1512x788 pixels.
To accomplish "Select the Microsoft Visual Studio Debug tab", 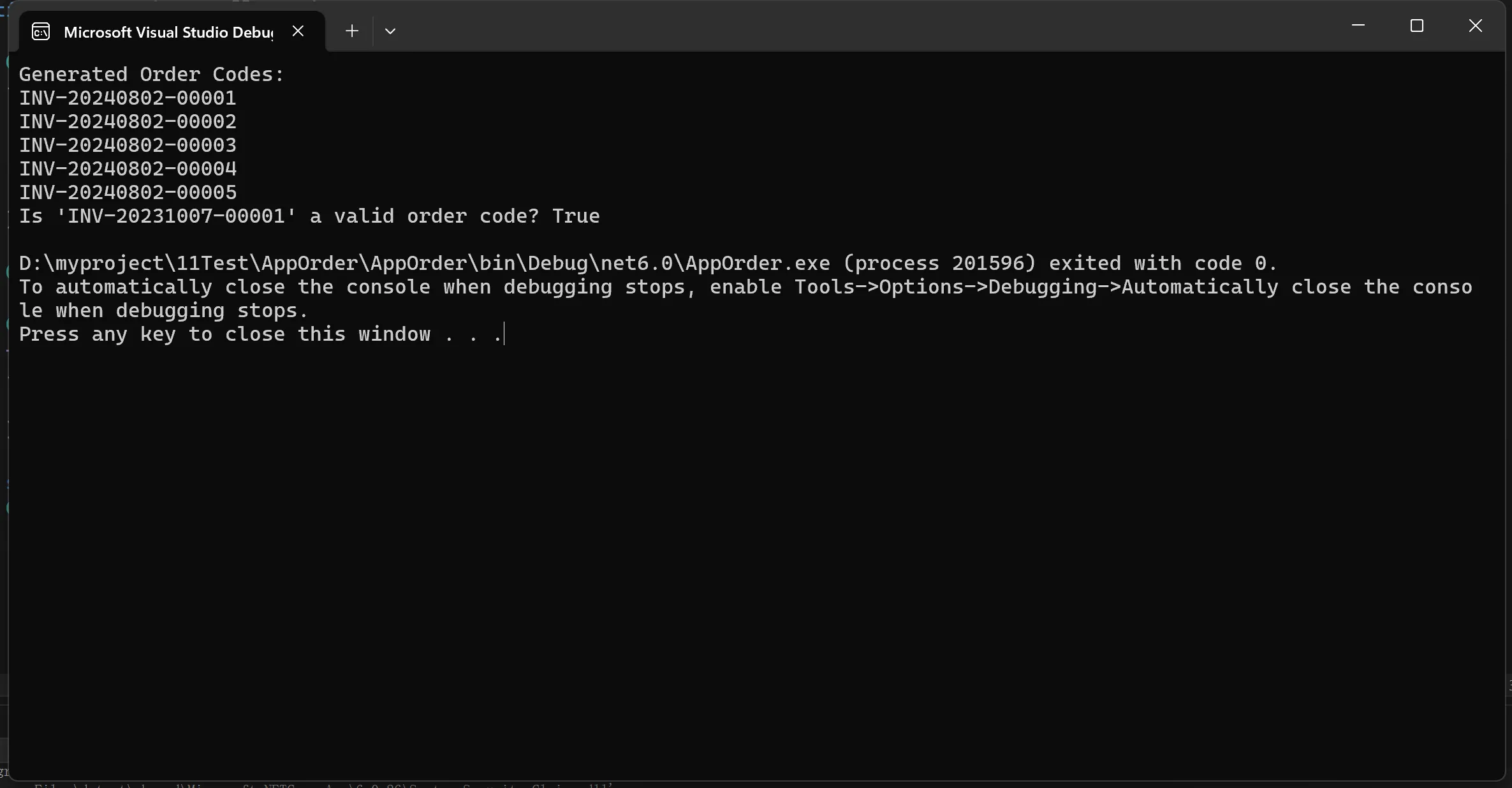I will tap(168, 32).
